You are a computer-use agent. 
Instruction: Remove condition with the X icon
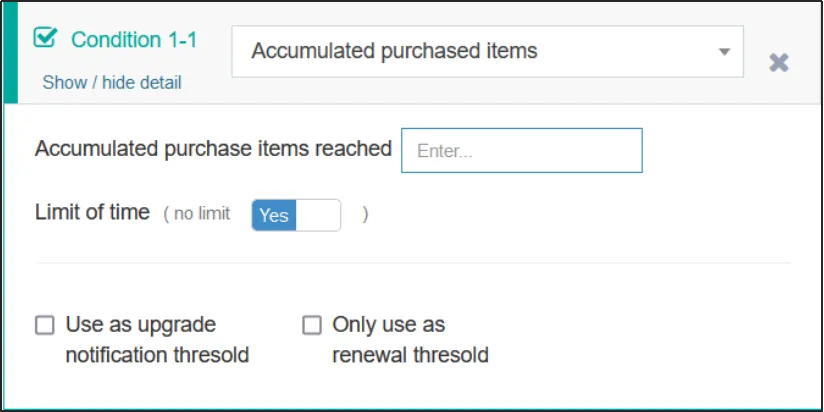point(779,62)
